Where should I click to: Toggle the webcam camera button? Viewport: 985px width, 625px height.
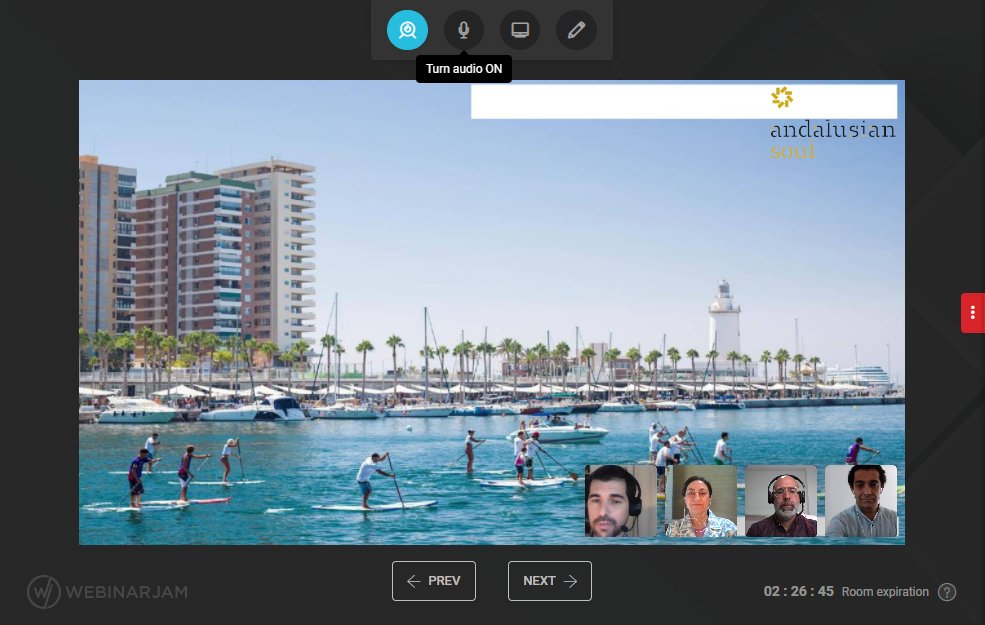(407, 30)
